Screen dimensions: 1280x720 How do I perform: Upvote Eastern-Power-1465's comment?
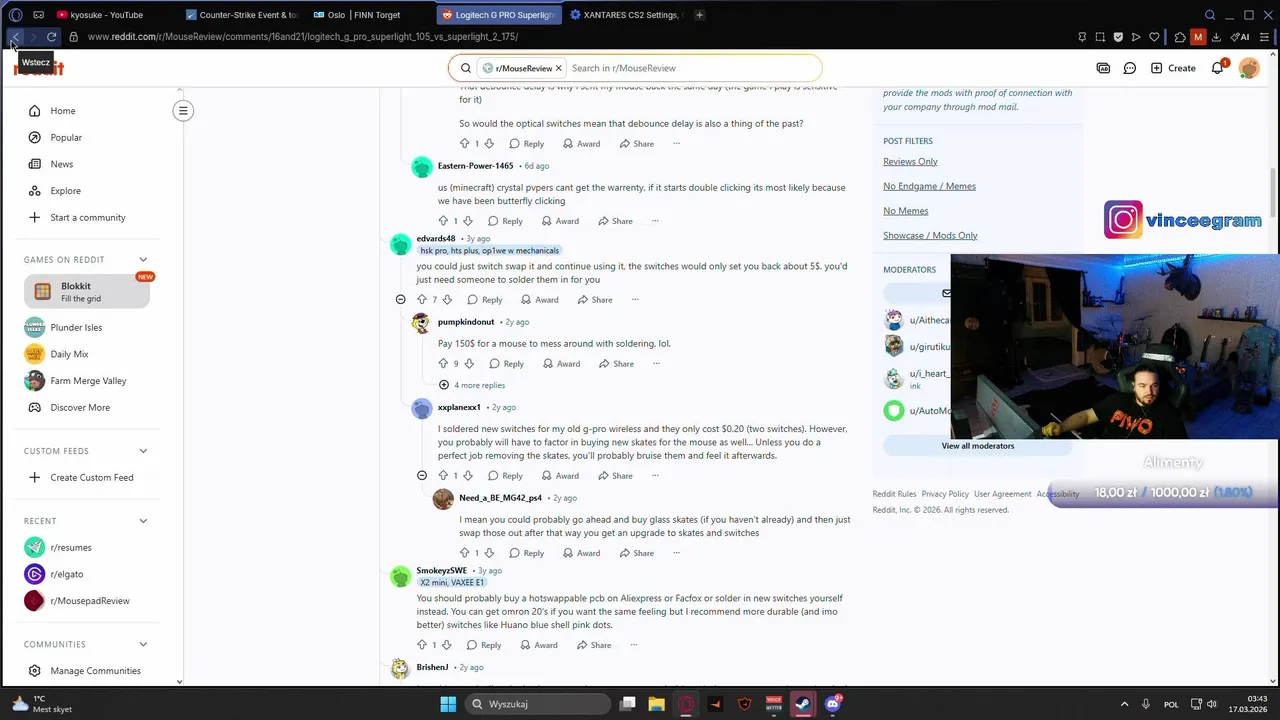point(443,221)
